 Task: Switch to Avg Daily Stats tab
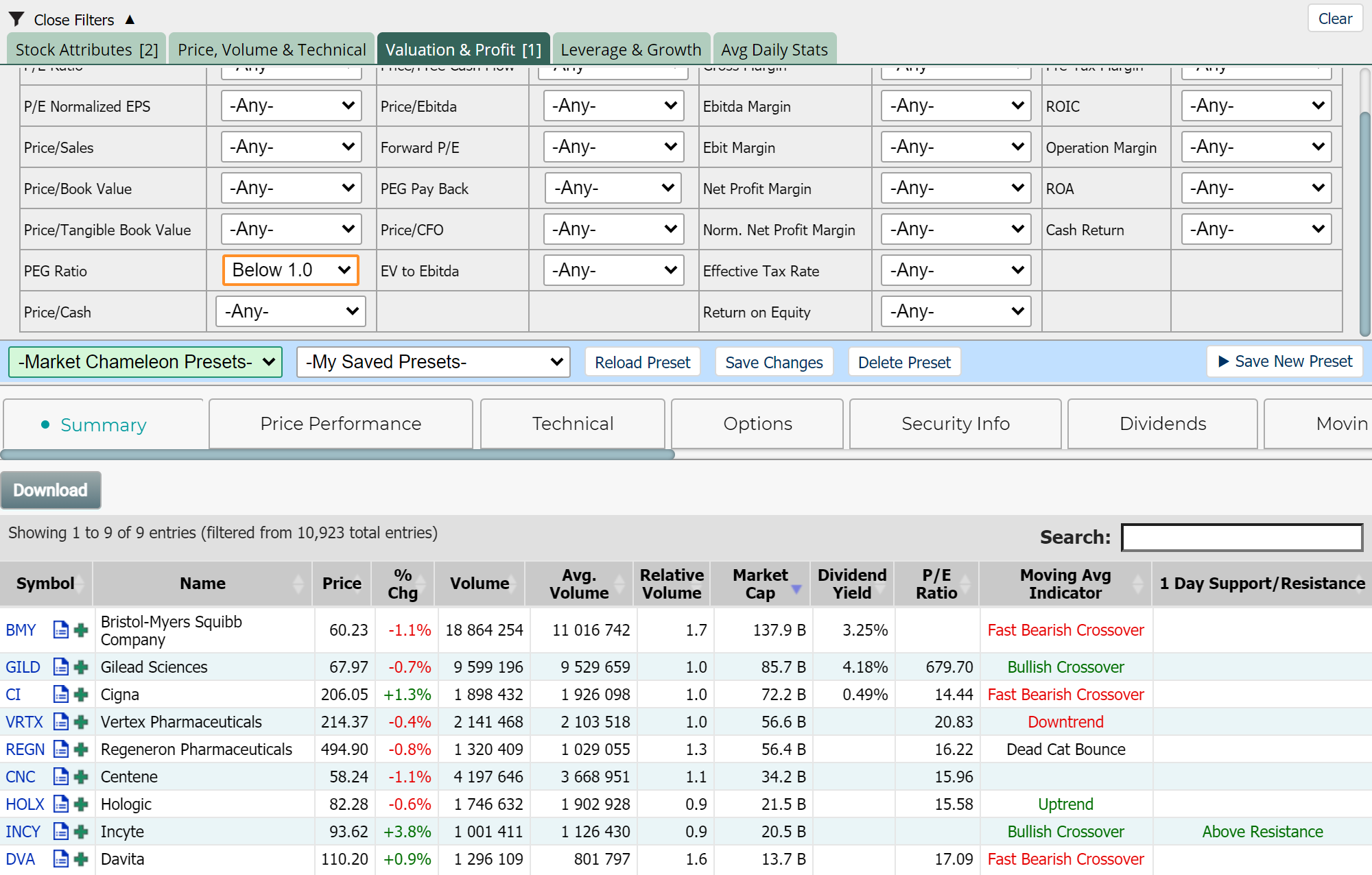[774, 49]
